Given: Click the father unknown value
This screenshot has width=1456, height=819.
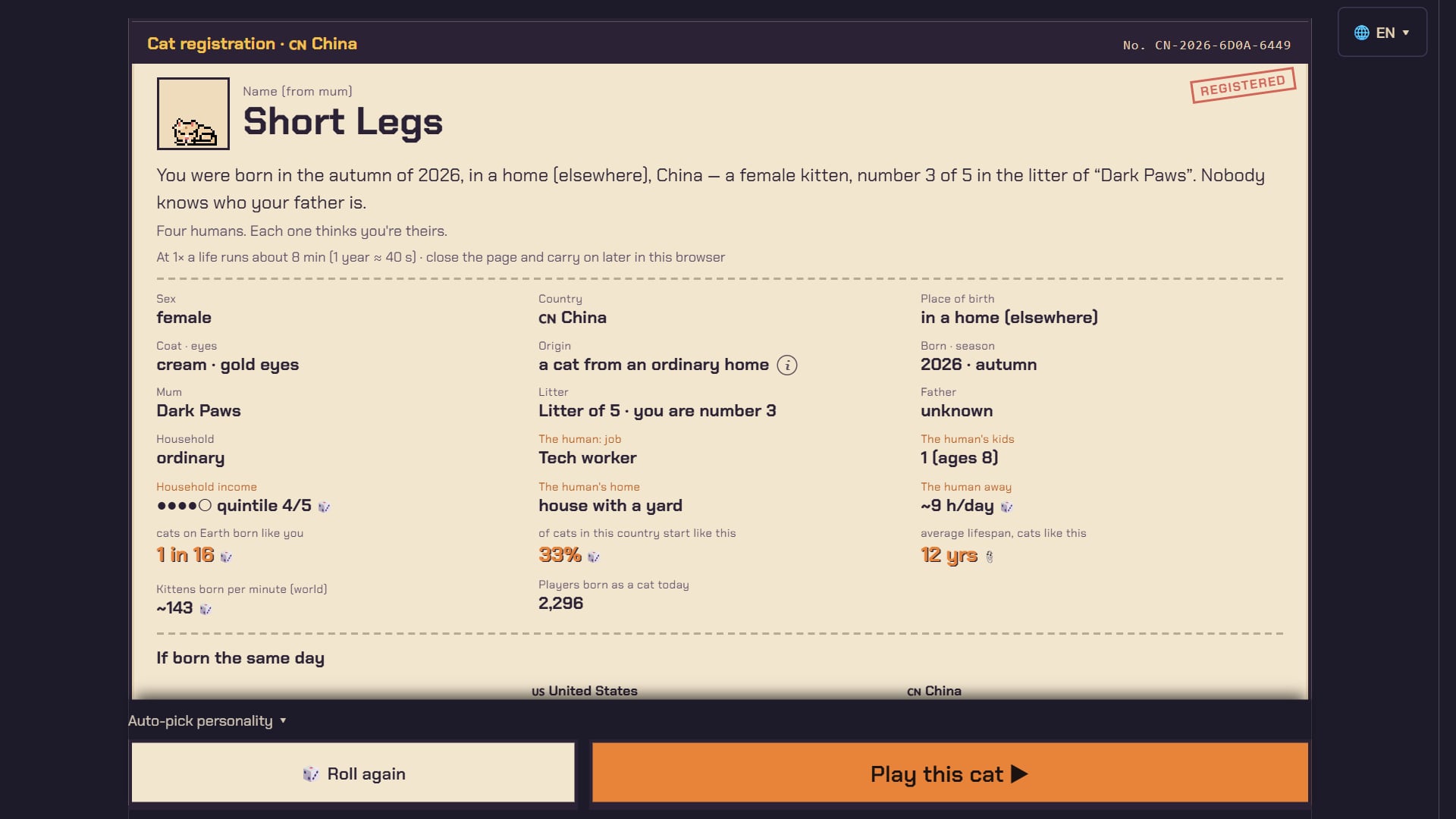Looking at the screenshot, I should pos(956,411).
